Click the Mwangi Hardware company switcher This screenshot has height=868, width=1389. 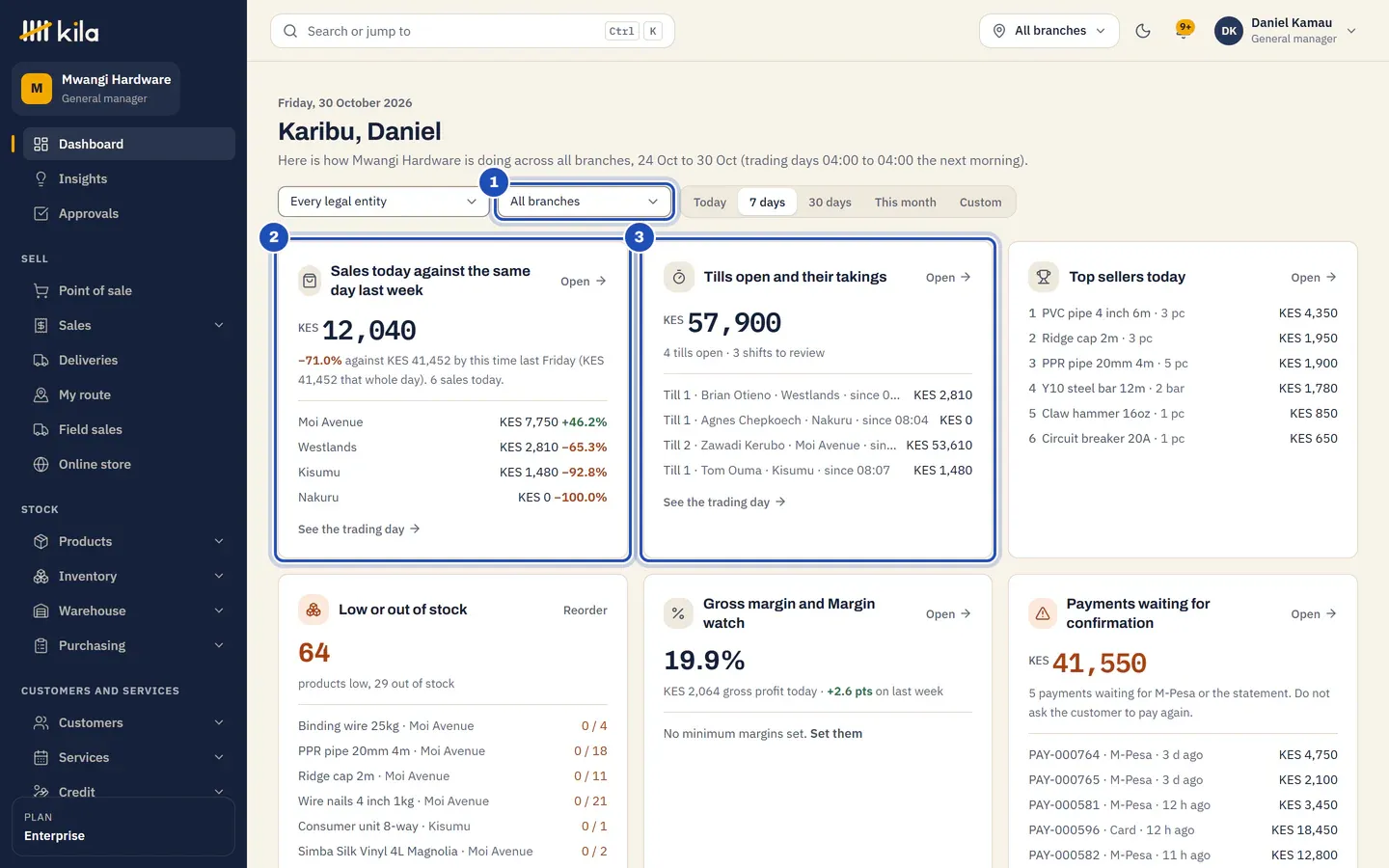tap(96, 89)
